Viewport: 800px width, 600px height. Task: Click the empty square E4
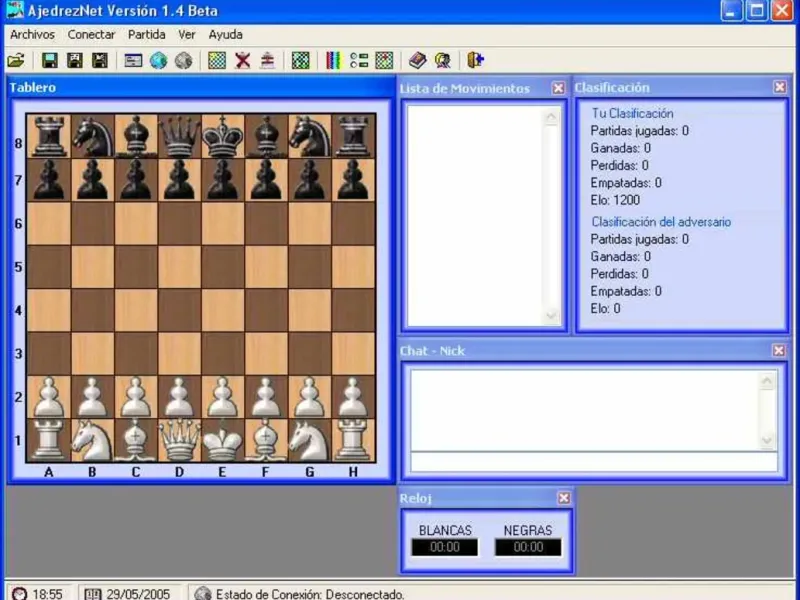(x=222, y=310)
